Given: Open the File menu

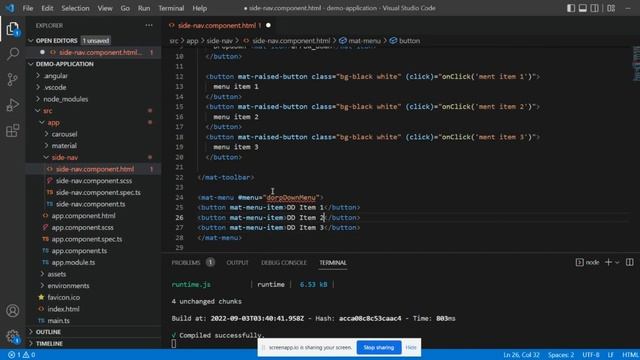Looking at the screenshot, I should point(28,8).
